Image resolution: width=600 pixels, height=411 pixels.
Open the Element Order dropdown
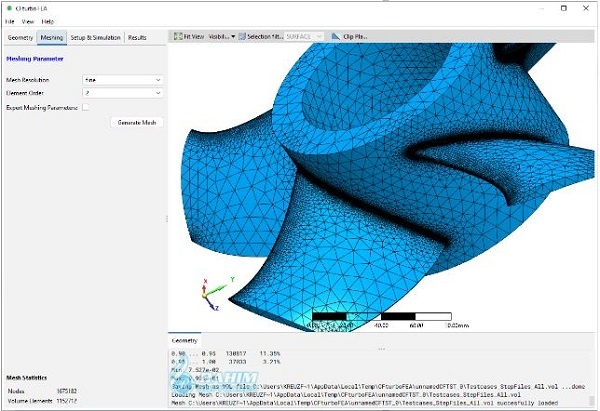pos(123,93)
